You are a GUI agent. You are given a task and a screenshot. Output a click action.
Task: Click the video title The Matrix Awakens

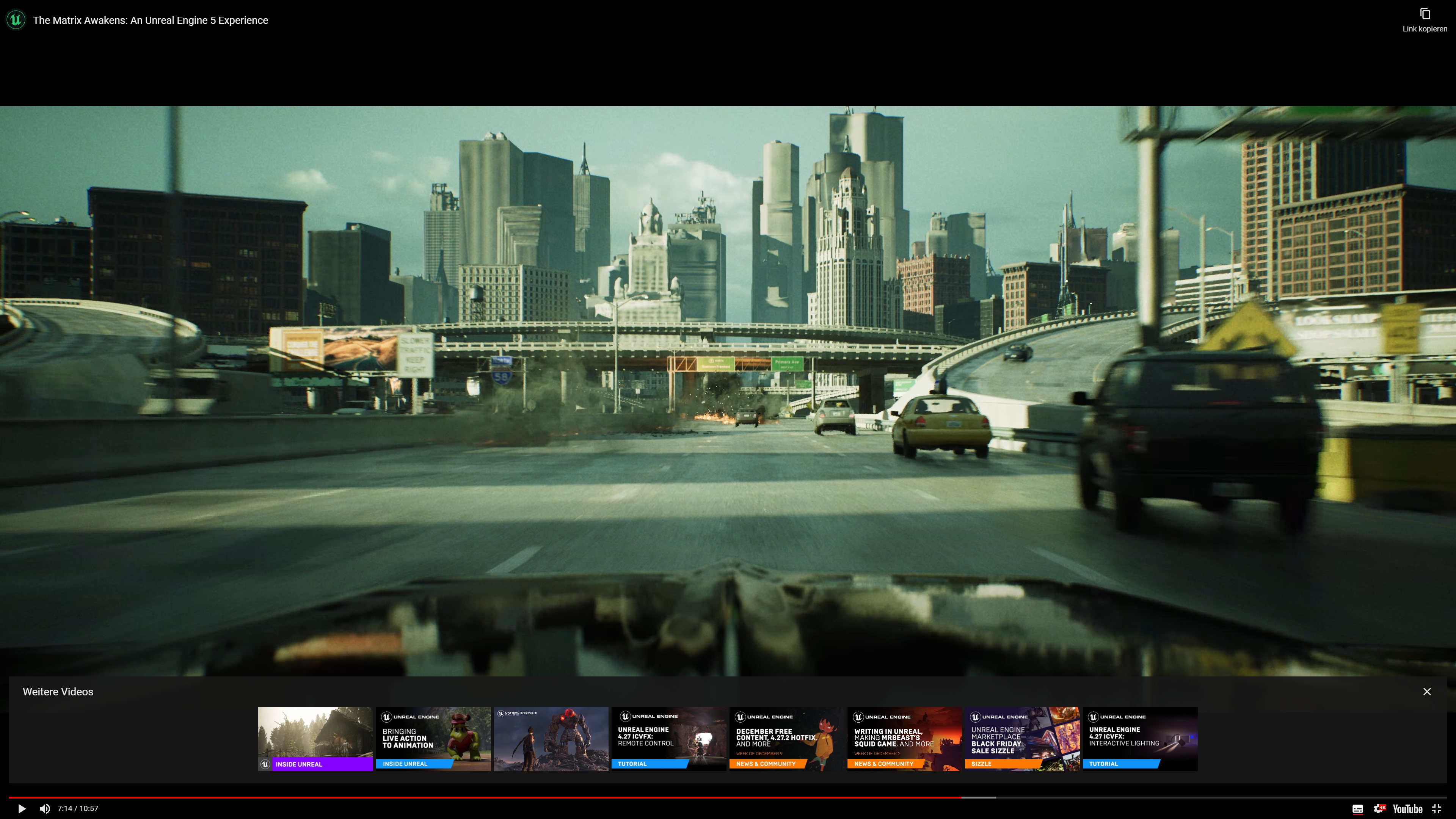pyautogui.click(x=151, y=20)
